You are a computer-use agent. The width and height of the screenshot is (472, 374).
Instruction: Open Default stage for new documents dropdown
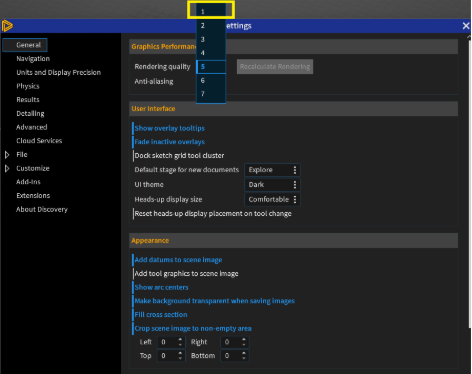[272, 170]
